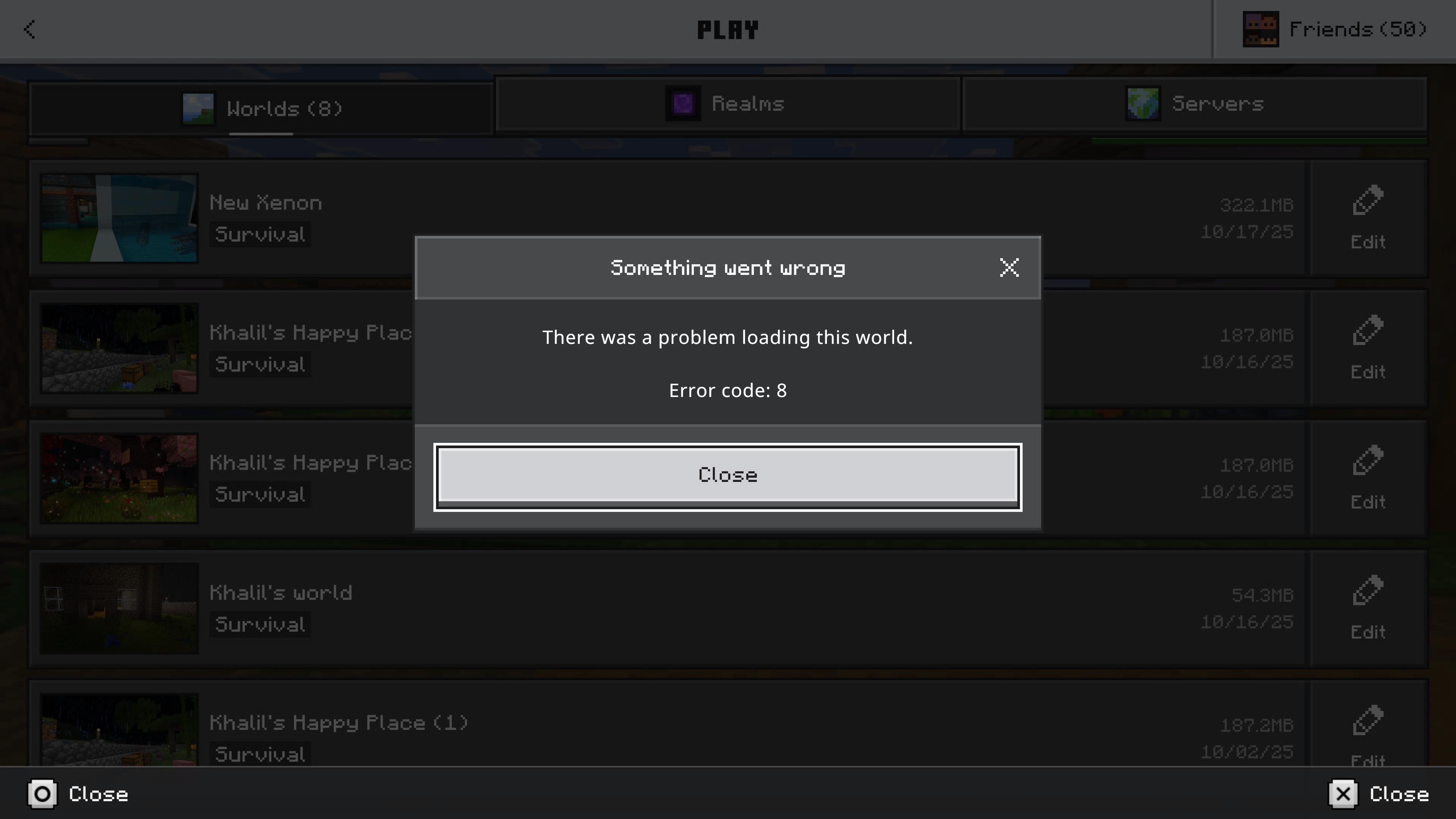Screen dimensions: 1456x819
Task: Edit Khalil's world using its pencil icon
Action: (x=1368, y=590)
